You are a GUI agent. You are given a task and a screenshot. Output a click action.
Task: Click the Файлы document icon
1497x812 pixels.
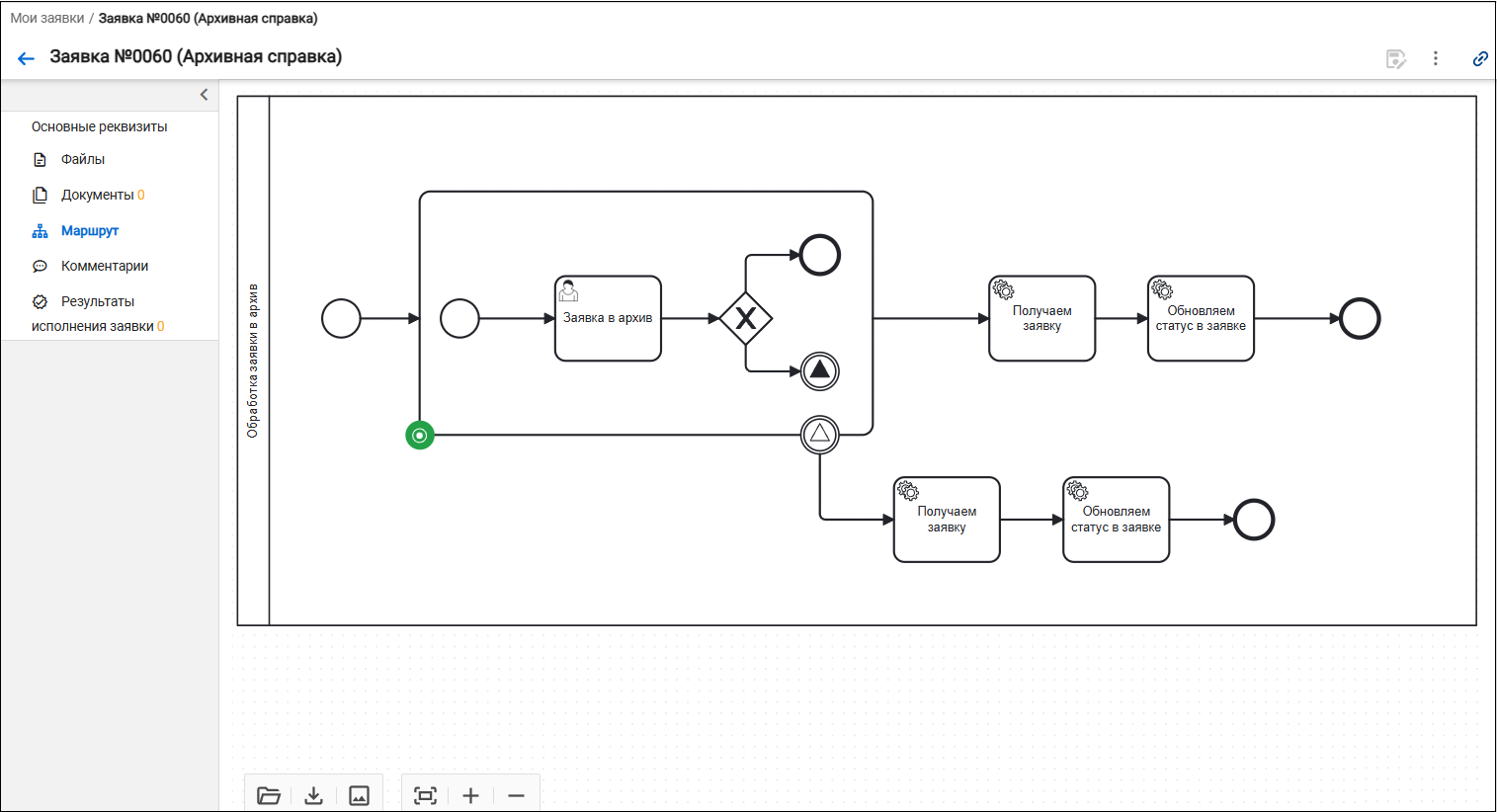41,159
